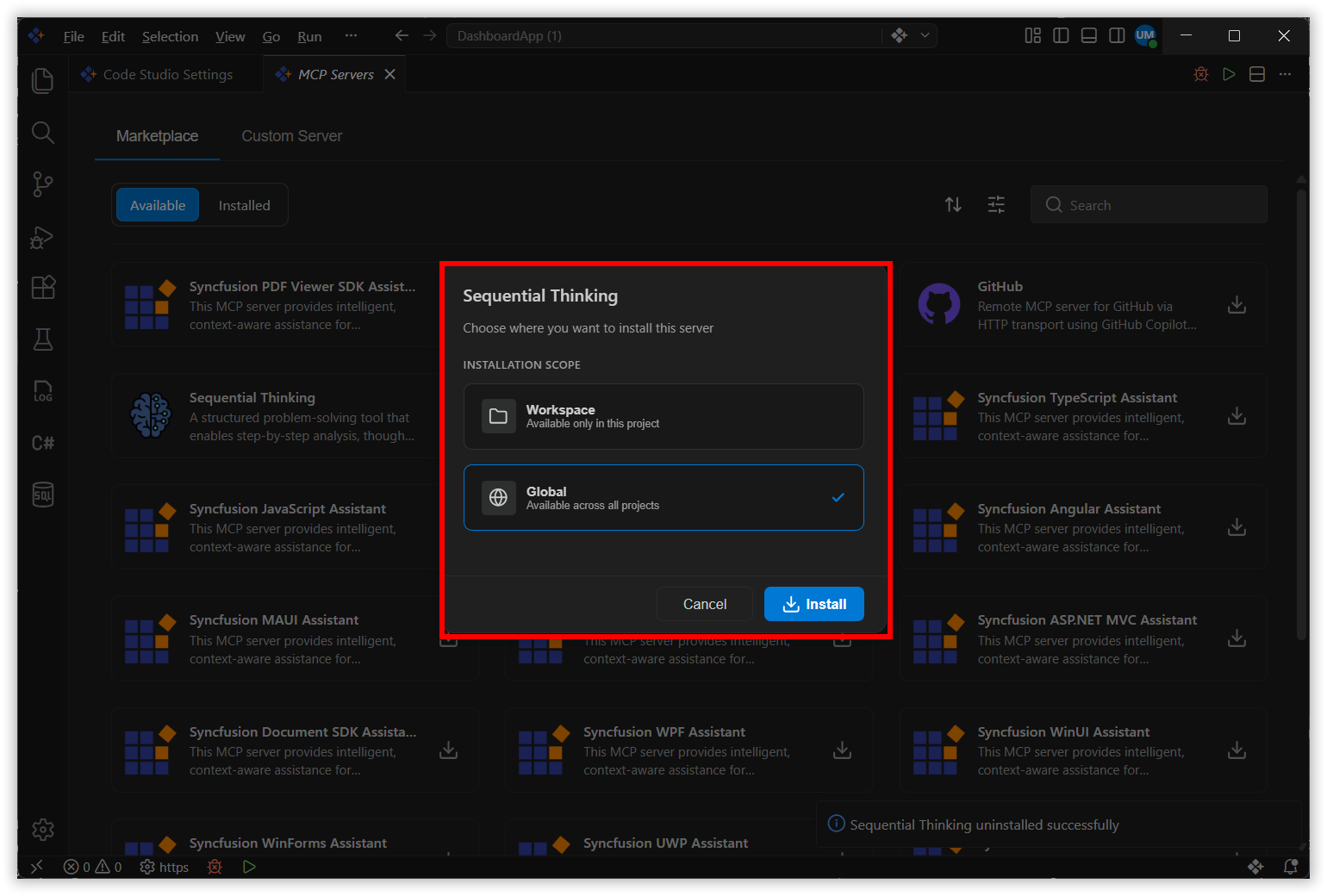Viewport: 1327px width, 896px height.
Task: Open the UM account avatar
Action: point(1145,35)
